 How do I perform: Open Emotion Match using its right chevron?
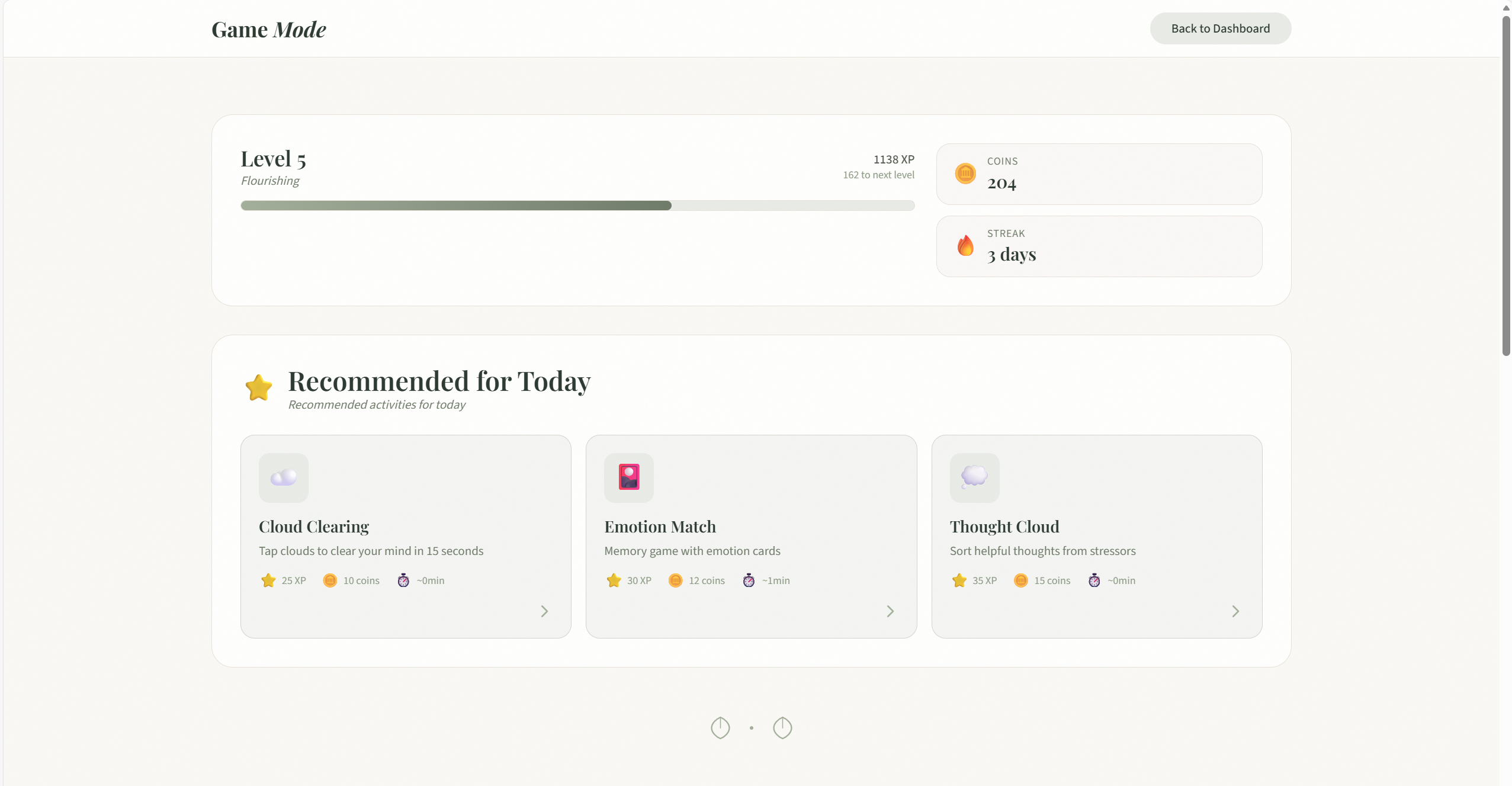click(x=890, y=611)
